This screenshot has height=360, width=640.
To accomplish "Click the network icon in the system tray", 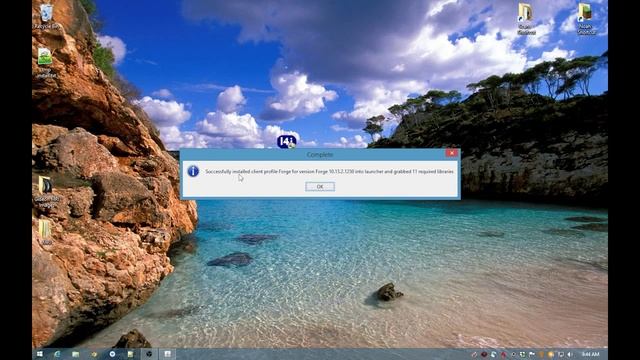I will pyautogui.click(x=561, y=354).
